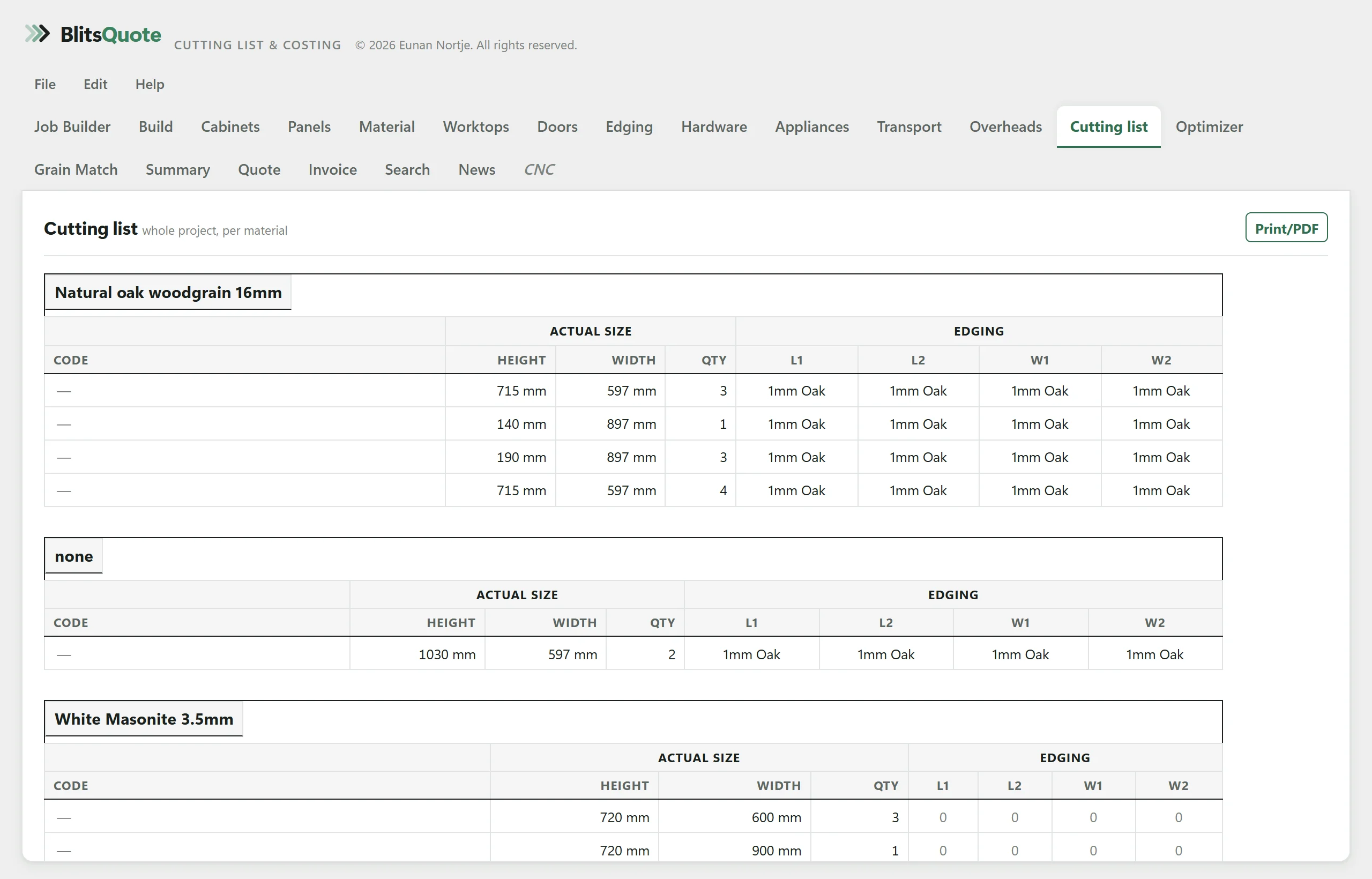Switch to the Appliances tab
The height and width of the screenshot is (879, 1372).
pos(812,126)
